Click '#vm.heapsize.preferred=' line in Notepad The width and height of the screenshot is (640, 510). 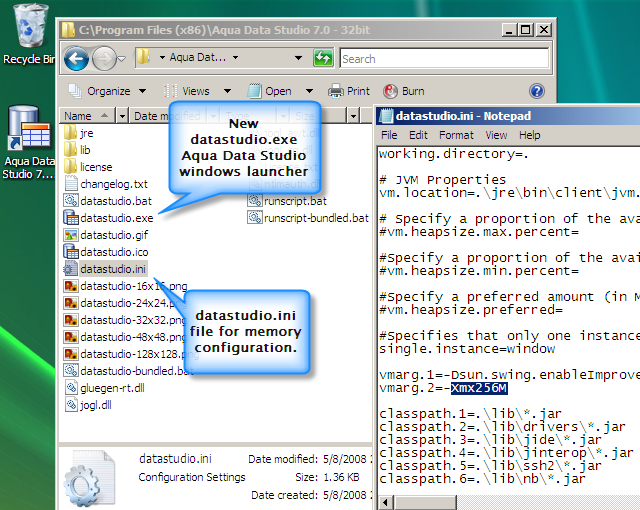tap(471, 310)
